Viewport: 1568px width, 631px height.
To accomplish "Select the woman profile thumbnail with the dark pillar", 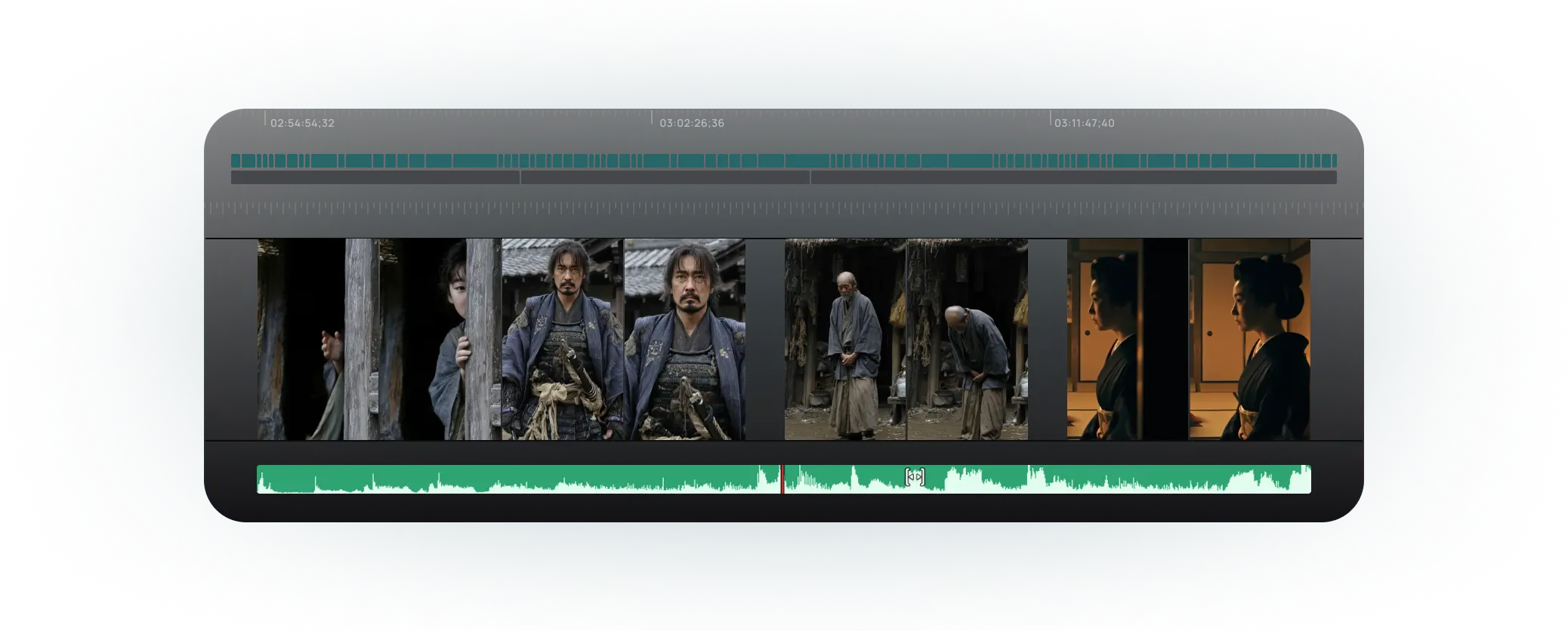I will click(x=1128, y=340).
